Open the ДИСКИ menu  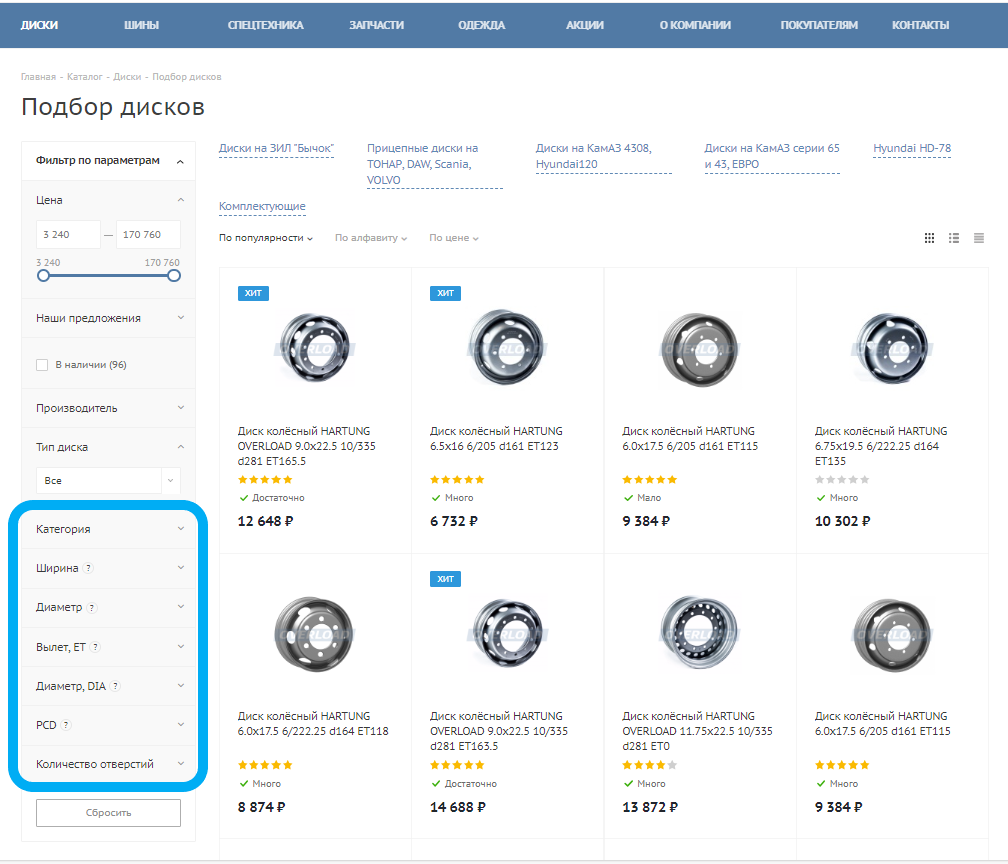pos(39,25)
